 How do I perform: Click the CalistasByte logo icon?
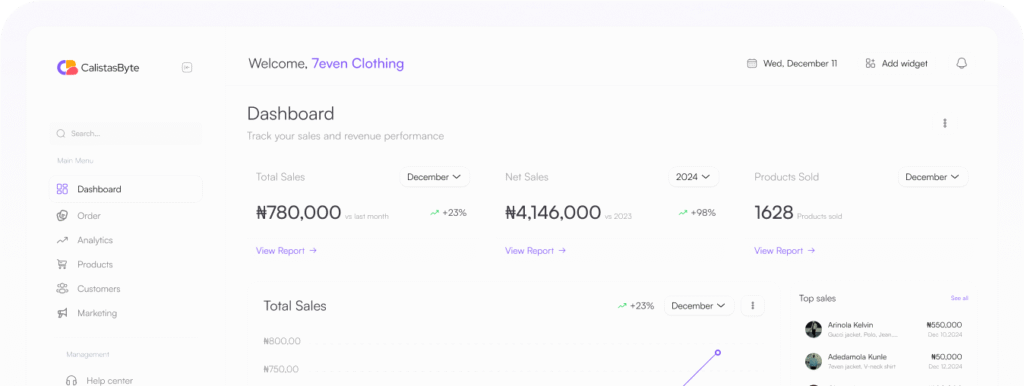67,67
